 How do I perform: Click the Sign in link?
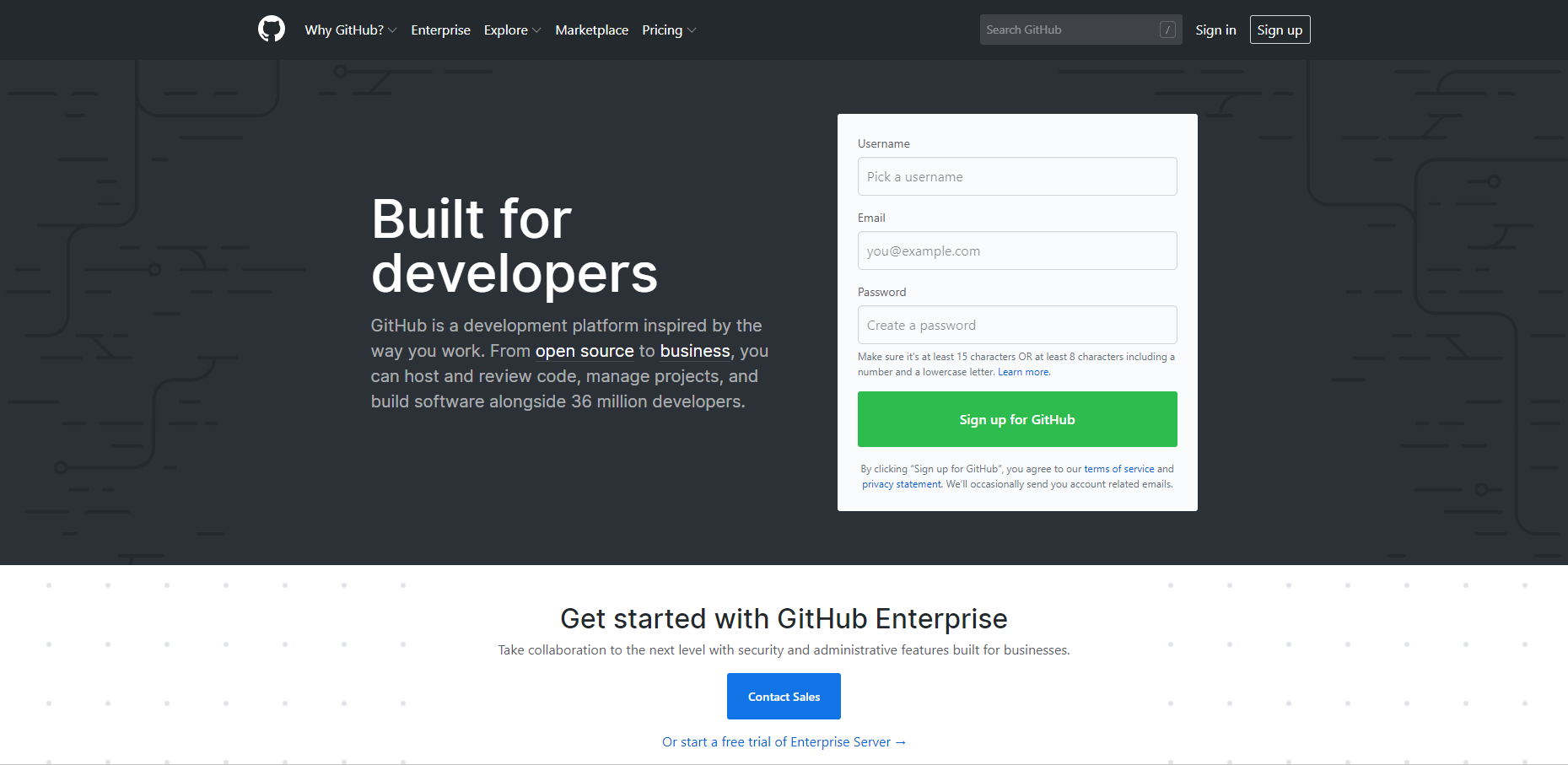[1215, 30]
